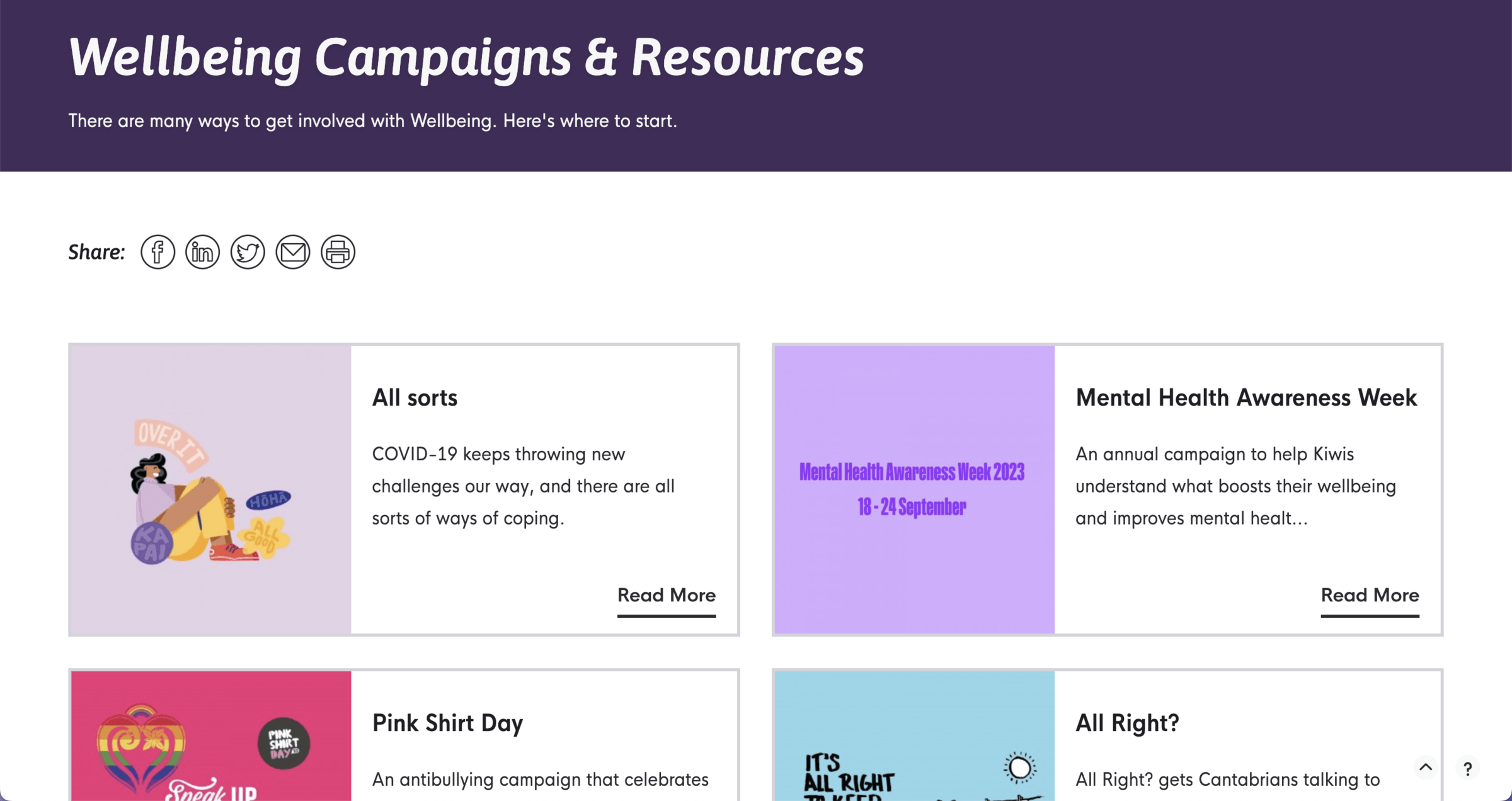Screen dimensions: 1512x801
Task: Read More about All sorts
Action: point(666,595)
